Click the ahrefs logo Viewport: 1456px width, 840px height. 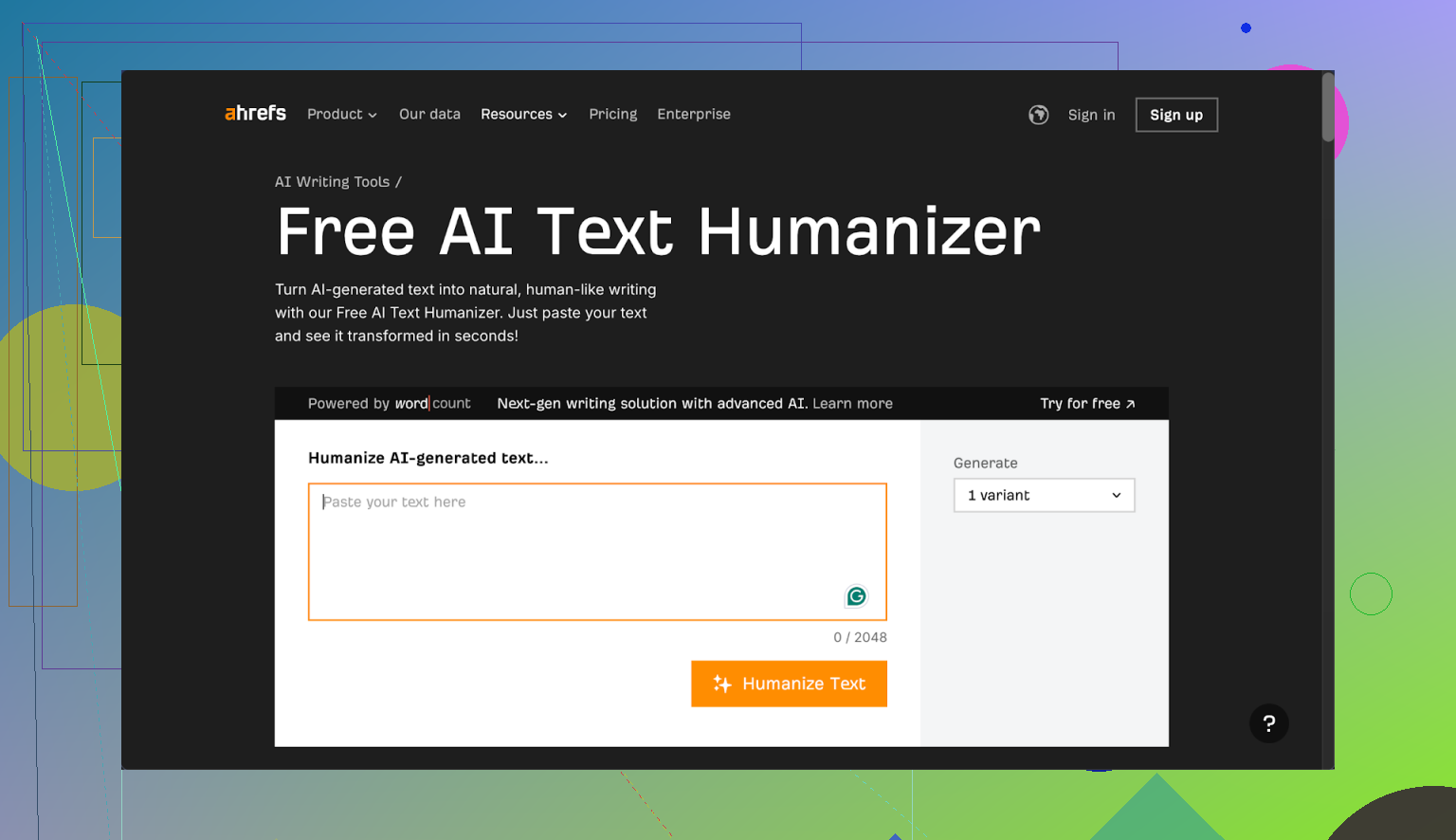(255, 114)
